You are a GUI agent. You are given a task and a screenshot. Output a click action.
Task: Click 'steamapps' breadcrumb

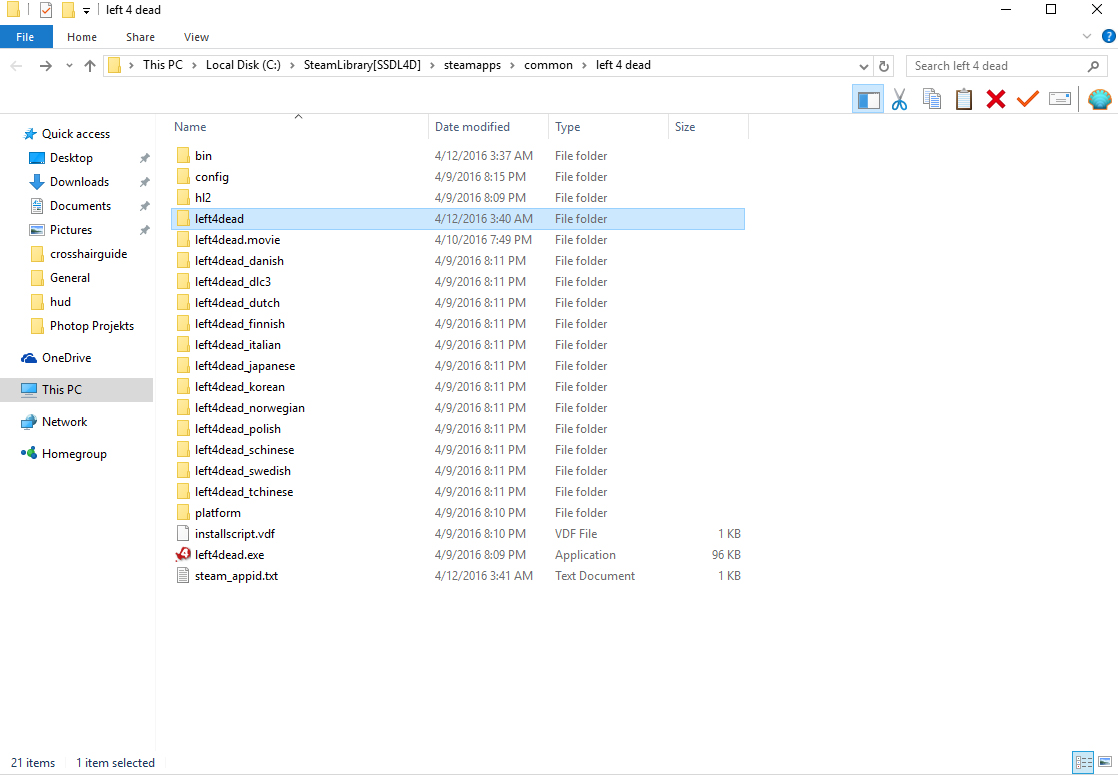click(472, 65)
